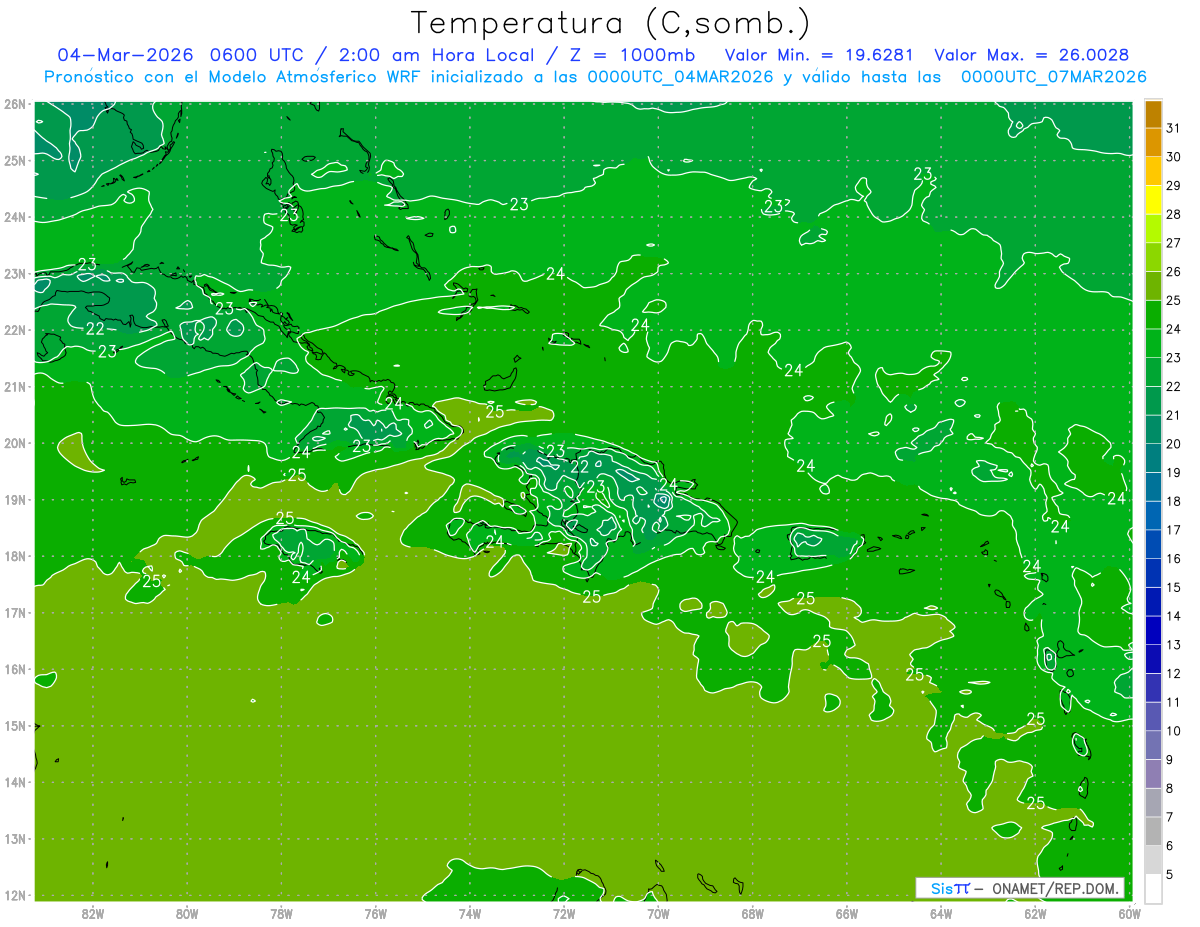Click the '18' label on the color scale

[1173, 501]
